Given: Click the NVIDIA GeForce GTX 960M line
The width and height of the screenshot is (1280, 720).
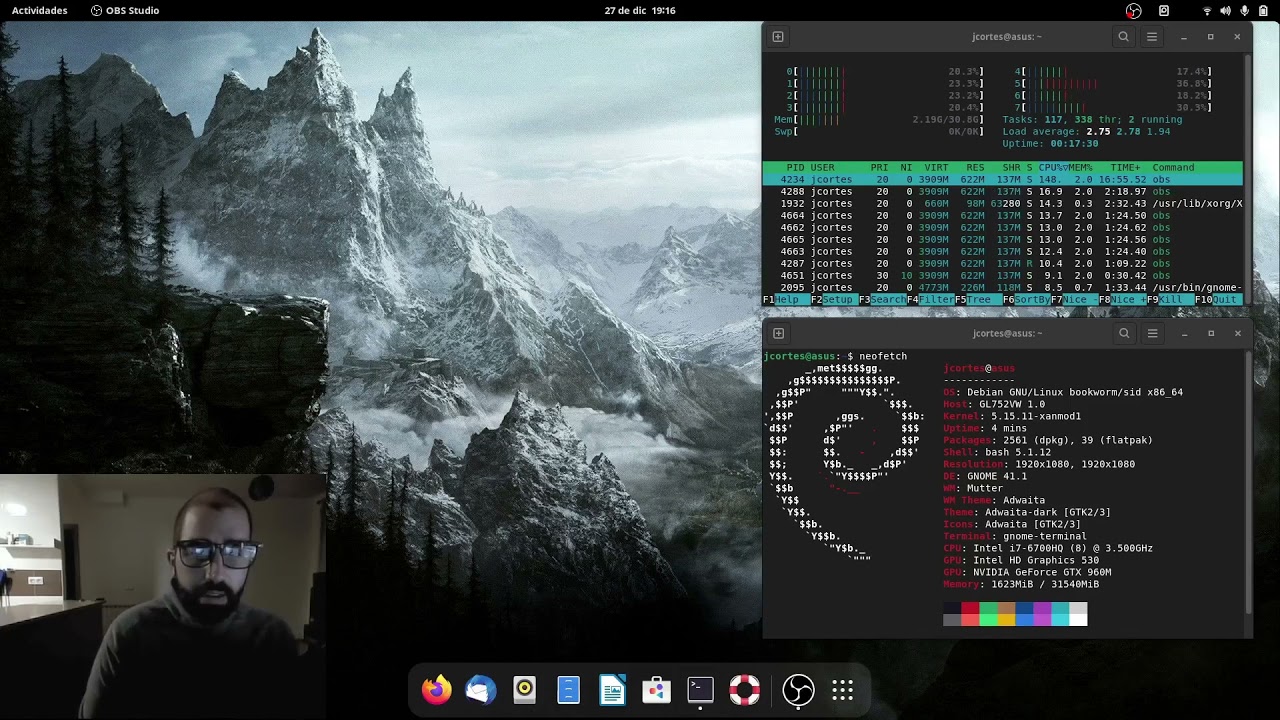Looking at the screenshot, I should coord(1027,572).
